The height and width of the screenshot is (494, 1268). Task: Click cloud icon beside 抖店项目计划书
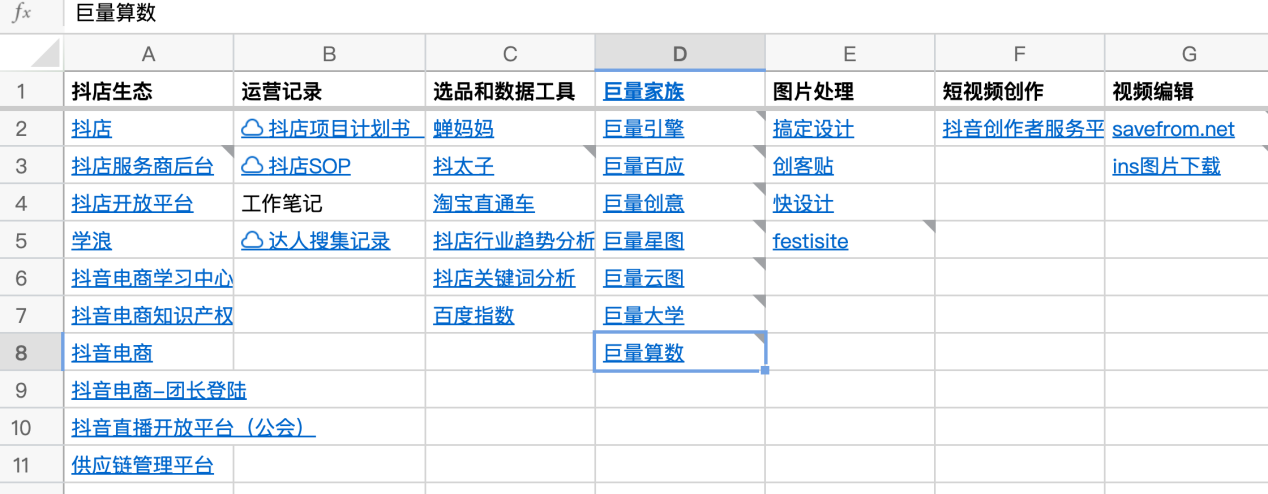tap(252, 128)
